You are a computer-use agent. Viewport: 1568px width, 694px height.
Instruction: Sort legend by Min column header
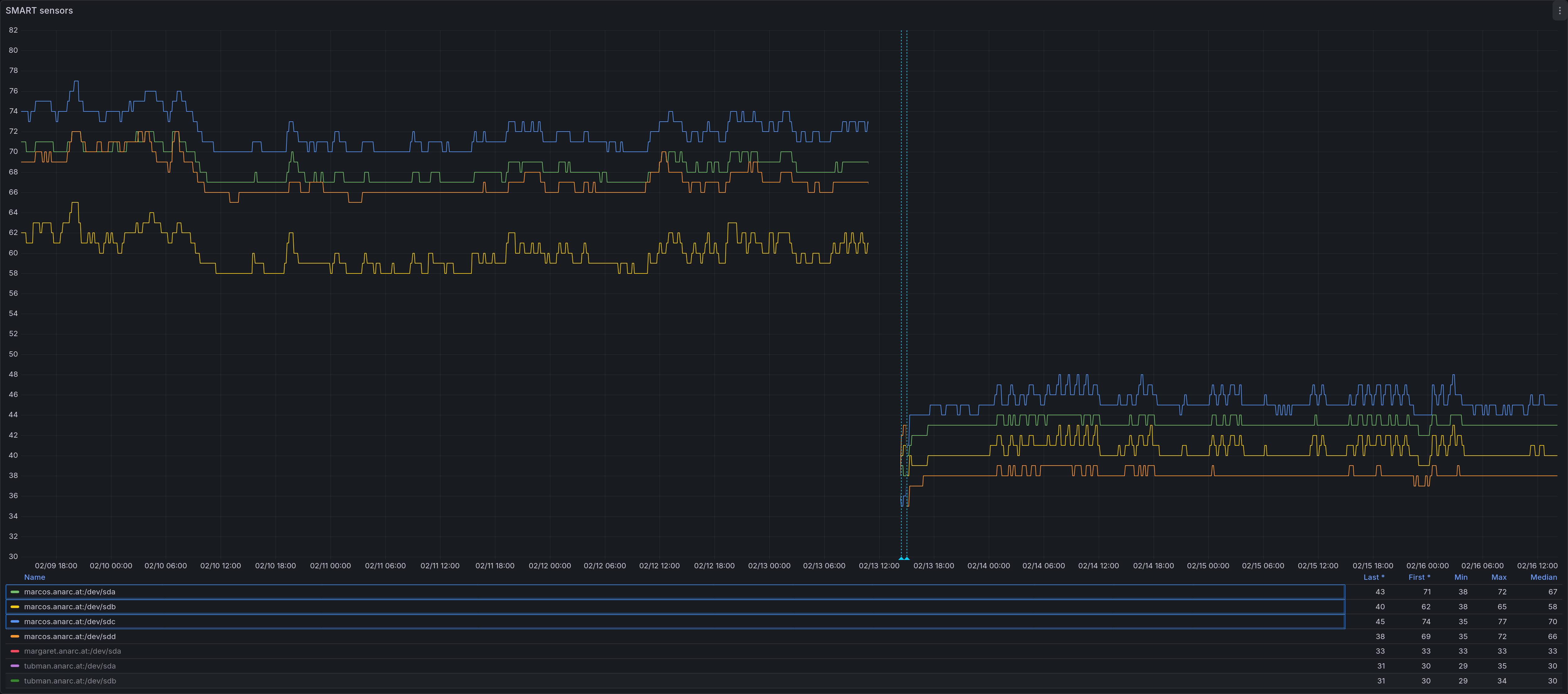pyautogui.click(x=1460, y=577)
